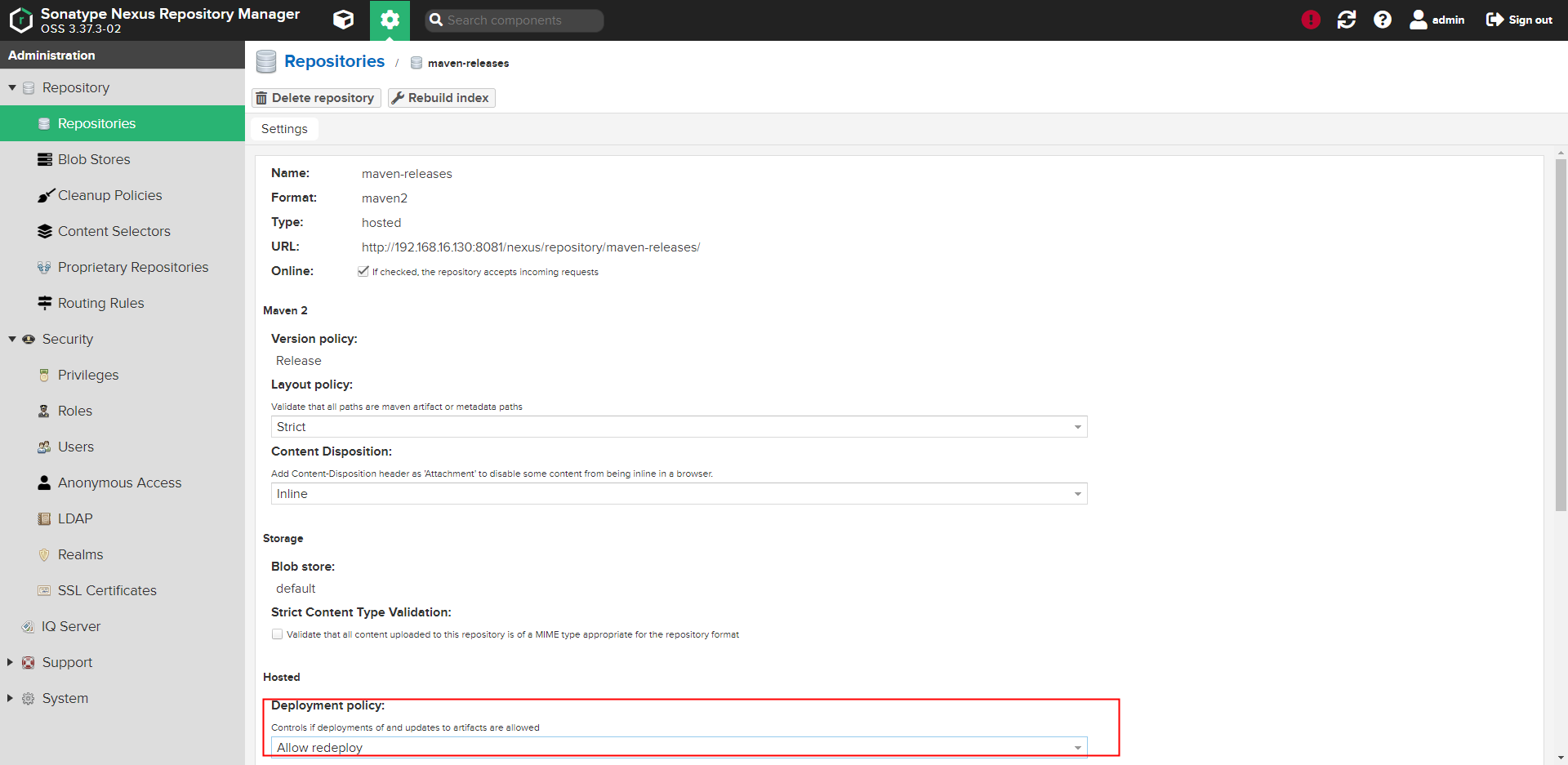The height and width of the screenshot is (765, 1568).
Task: Open SSL Certificates menu item
Action: 122,590
